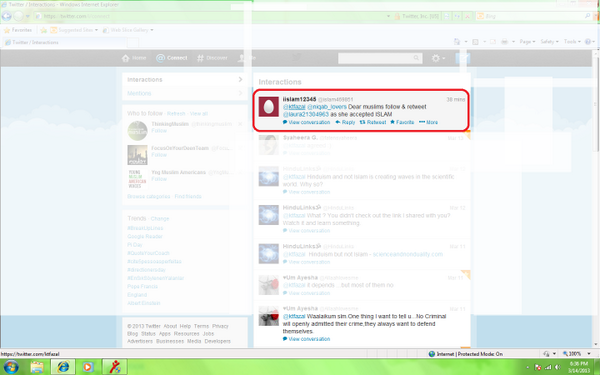Change the Trends location
This screenshot has height=375, width=600.
[160, 219]
